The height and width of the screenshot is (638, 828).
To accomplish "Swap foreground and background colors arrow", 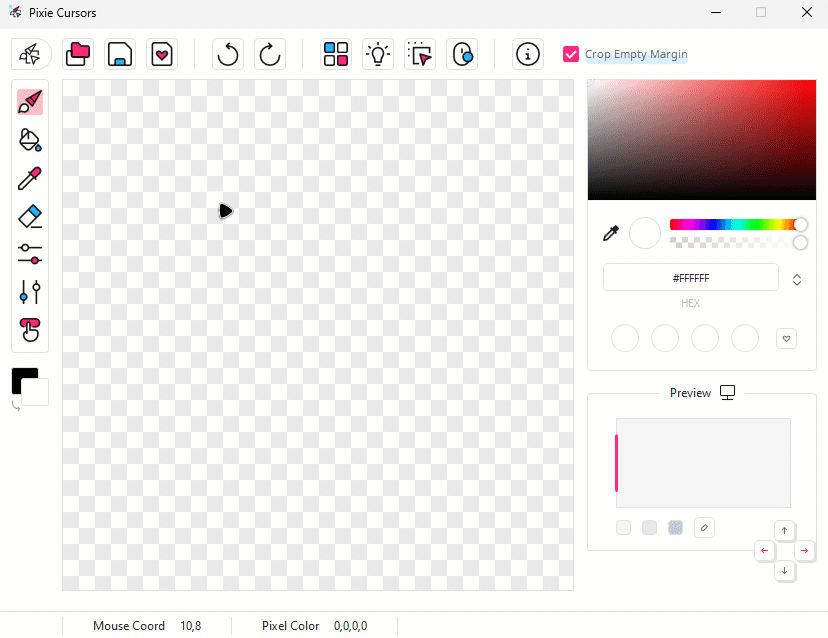I will 16,406.
